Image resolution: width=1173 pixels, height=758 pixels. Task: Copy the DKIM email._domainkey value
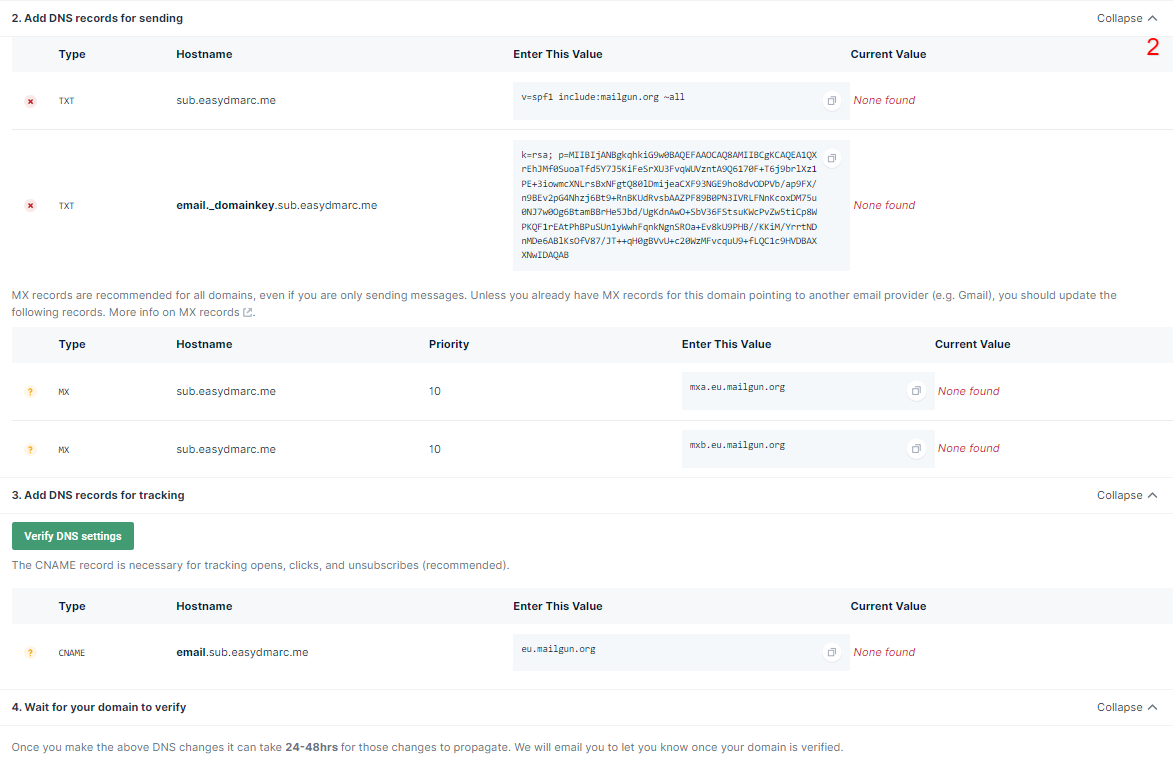pos(831,157)
